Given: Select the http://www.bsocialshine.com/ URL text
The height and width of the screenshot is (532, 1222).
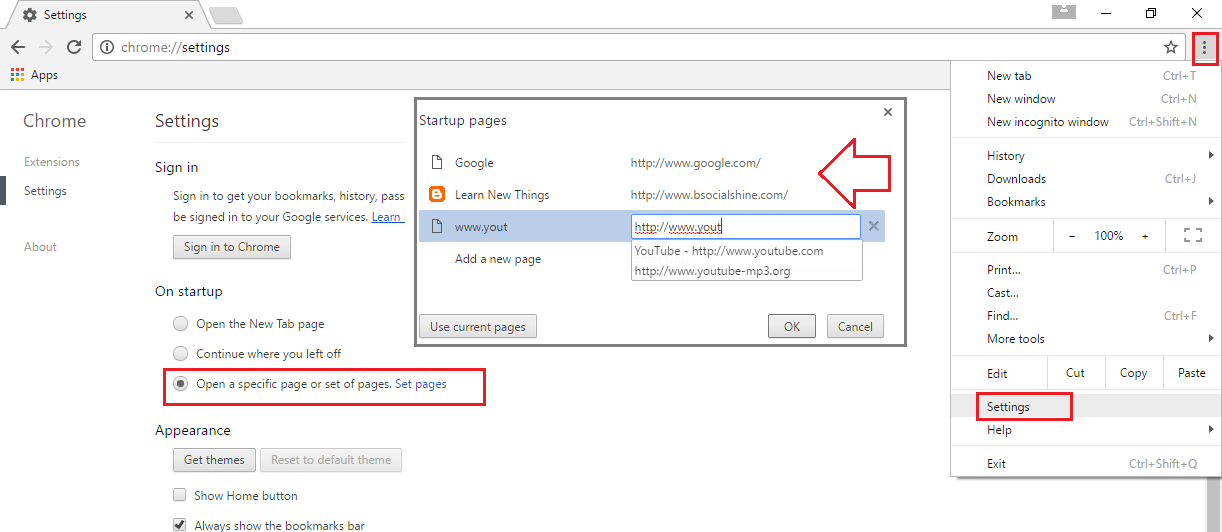Looking at the screenshot, I should click(709, 195).
